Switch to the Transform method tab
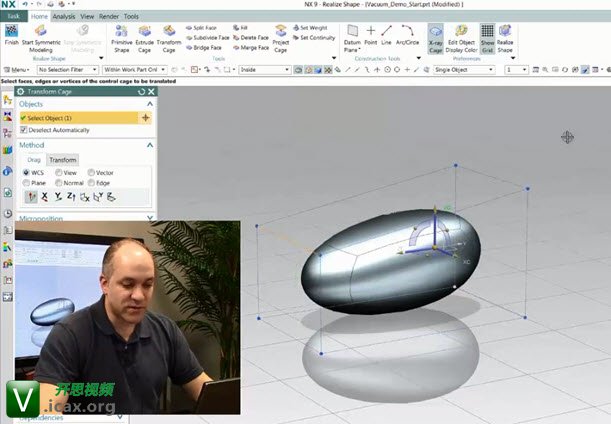The width and height of the screenshot is (611, 424). 63,160
